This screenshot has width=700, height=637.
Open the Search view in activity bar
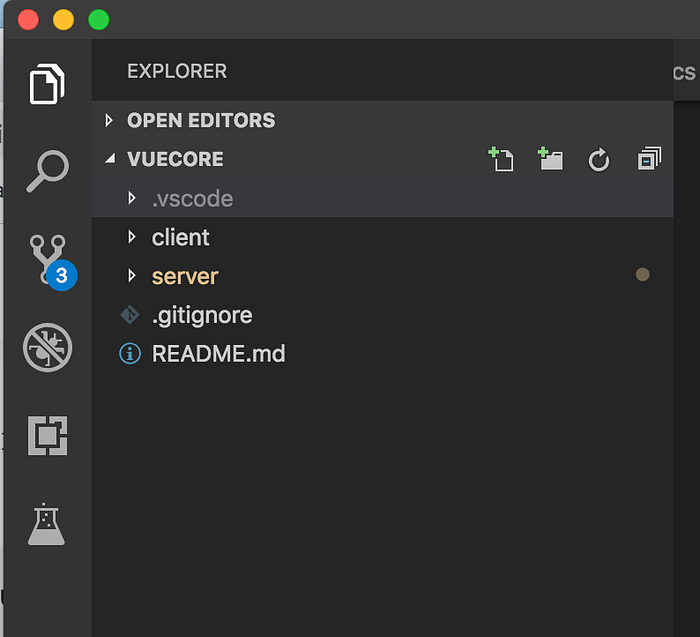coord(48,171)
